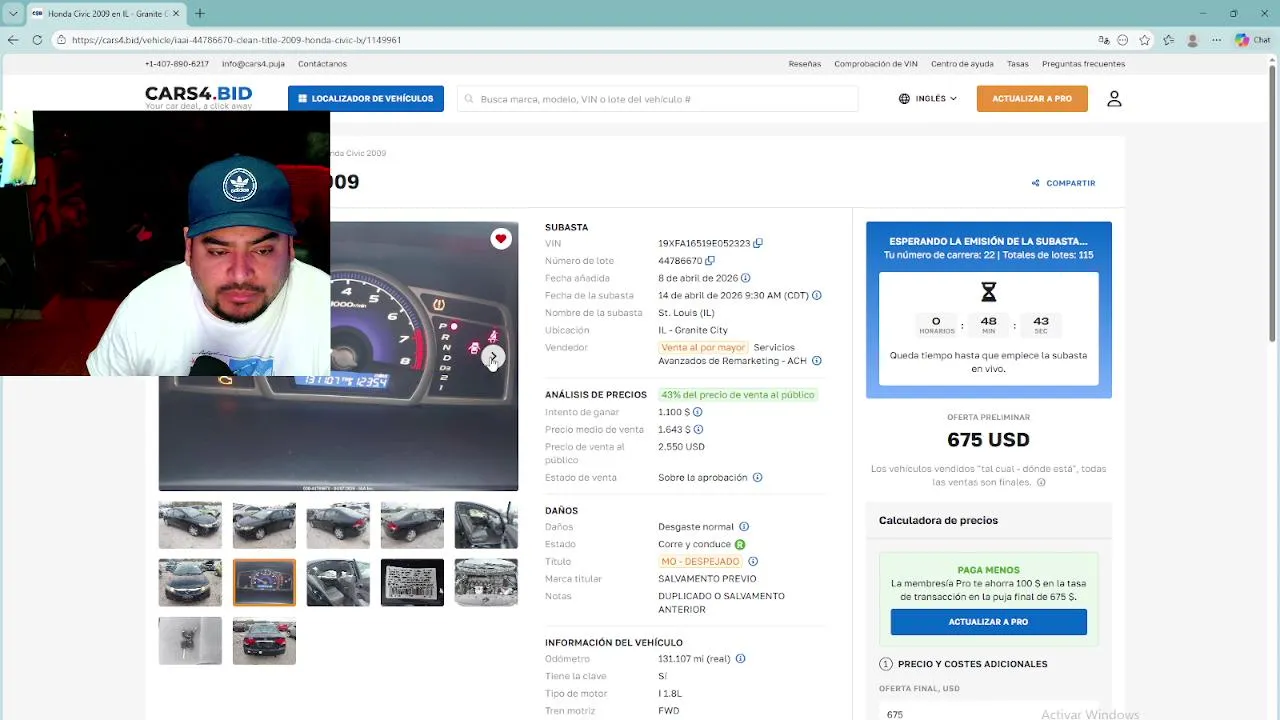
Task: Show info for 'Precio medio de venta' 1.643 $
Action: click(x=698, y=429)
